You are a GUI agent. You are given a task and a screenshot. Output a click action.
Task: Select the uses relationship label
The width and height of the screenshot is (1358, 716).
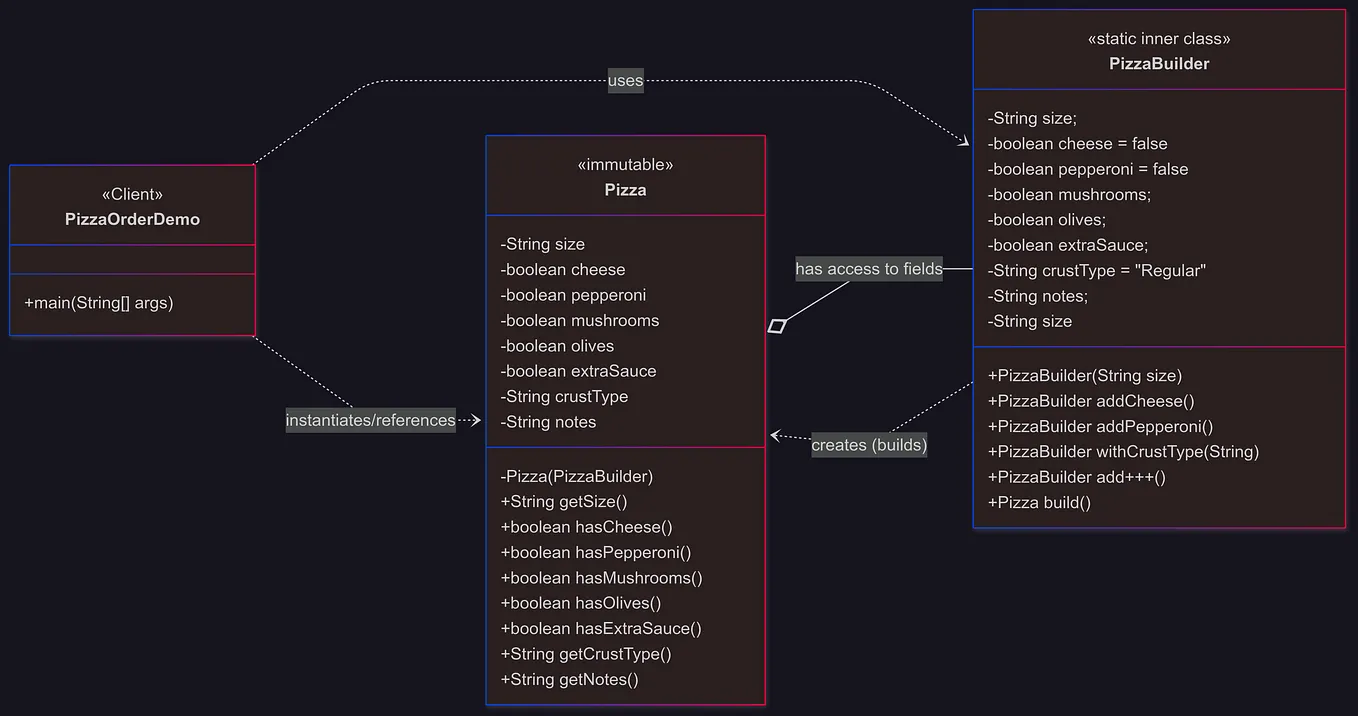tap(625, 80)
